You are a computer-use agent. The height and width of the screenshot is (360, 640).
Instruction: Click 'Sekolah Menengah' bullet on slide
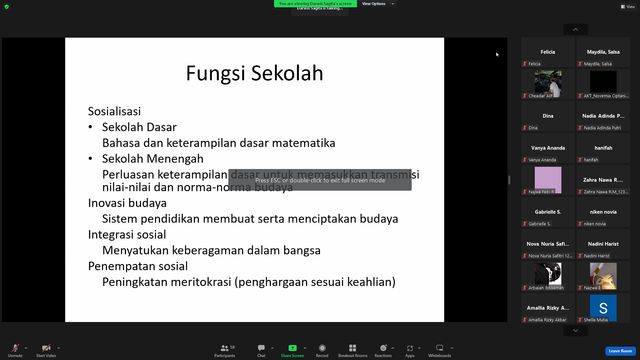tap(153, 159)
